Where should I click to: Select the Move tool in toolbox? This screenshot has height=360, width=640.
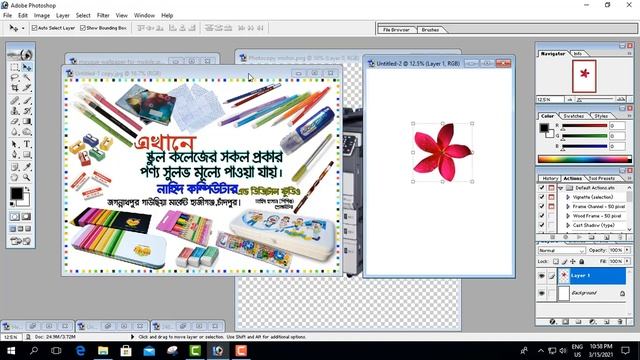click(x=27, y=67)
